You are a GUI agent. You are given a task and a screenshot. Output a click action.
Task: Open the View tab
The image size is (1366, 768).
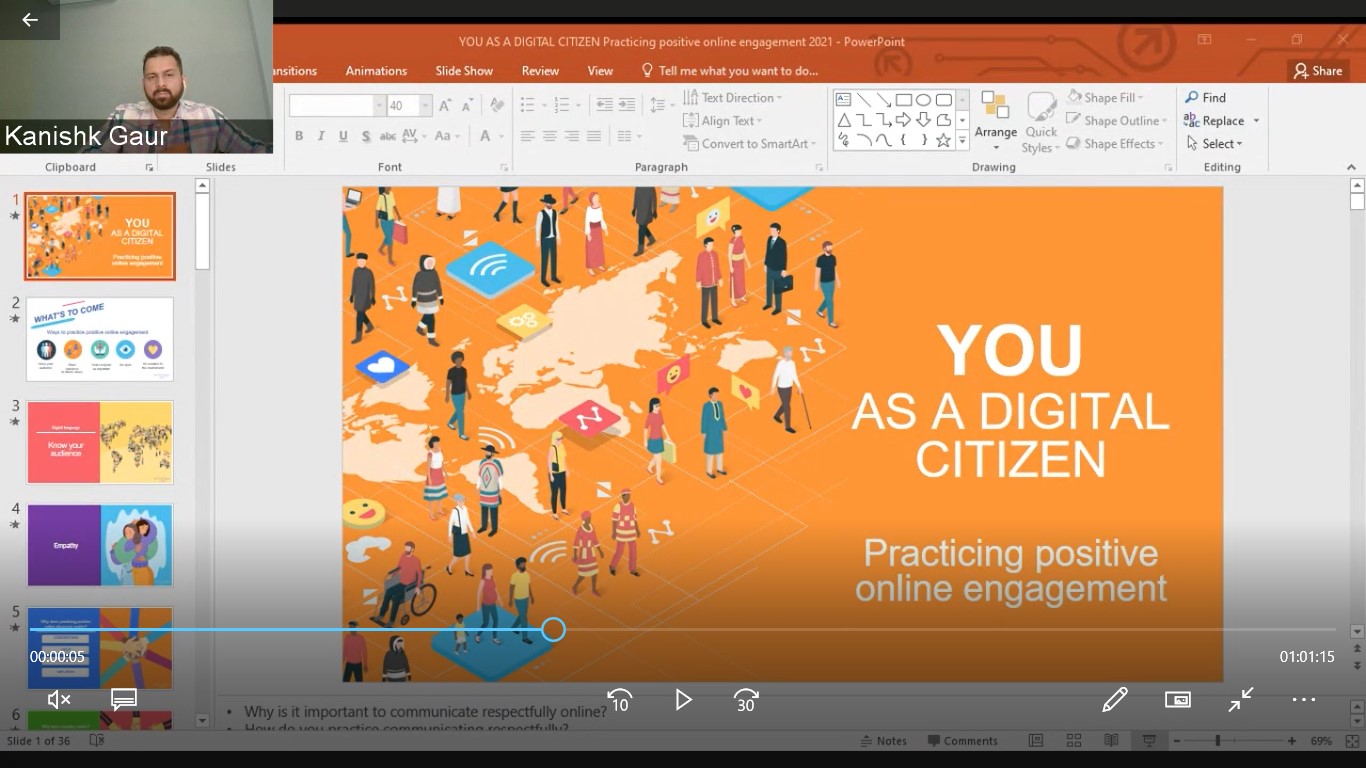pos(600,70)
